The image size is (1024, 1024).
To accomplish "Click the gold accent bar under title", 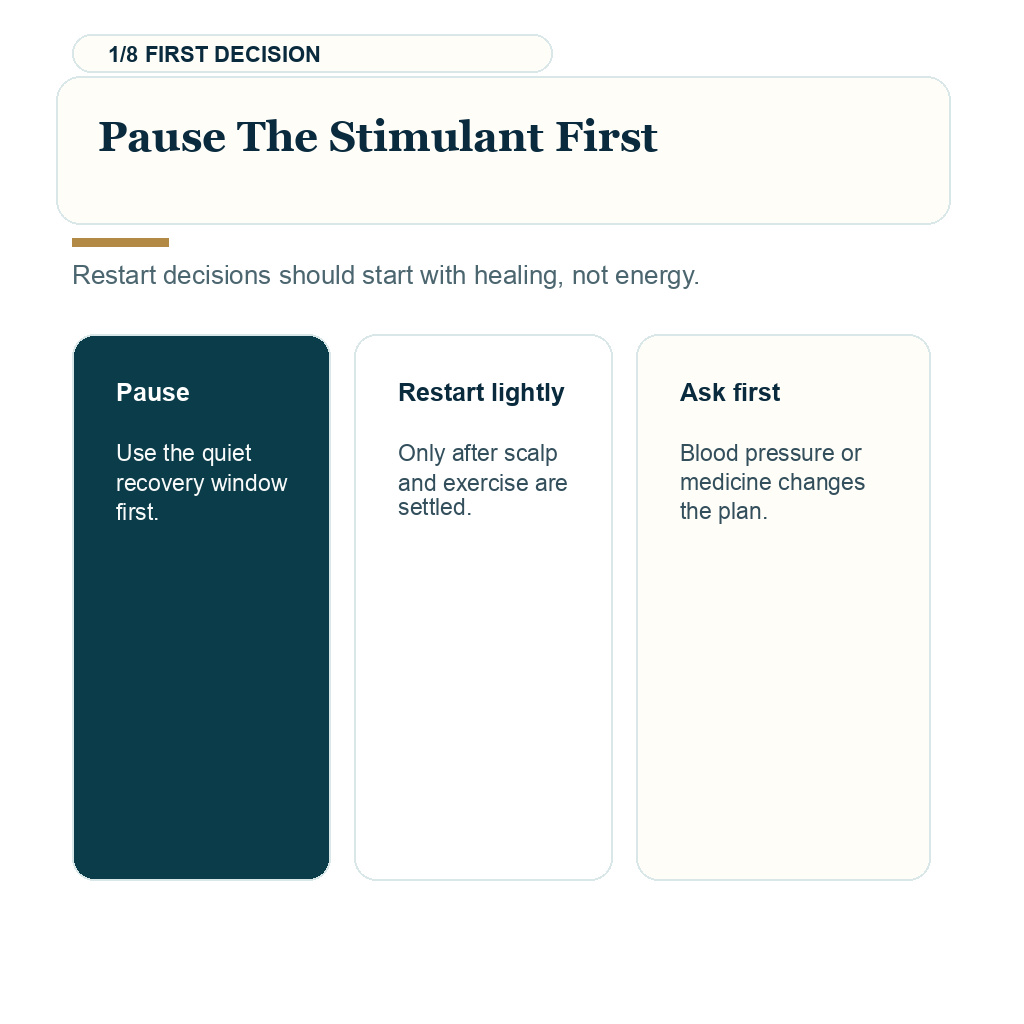I will point(120,242).
